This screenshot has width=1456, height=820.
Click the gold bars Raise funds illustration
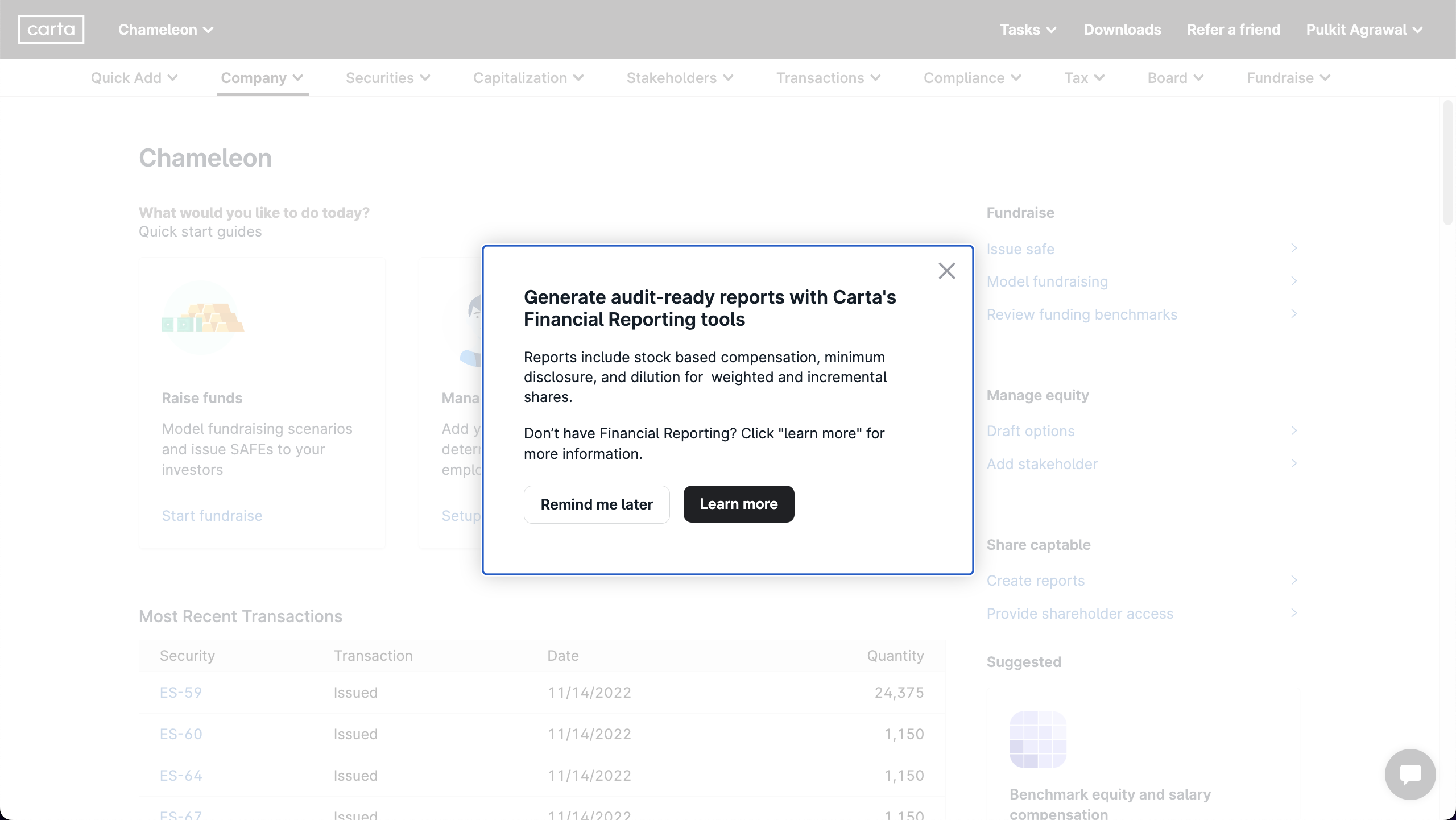[x=202, y=318]
